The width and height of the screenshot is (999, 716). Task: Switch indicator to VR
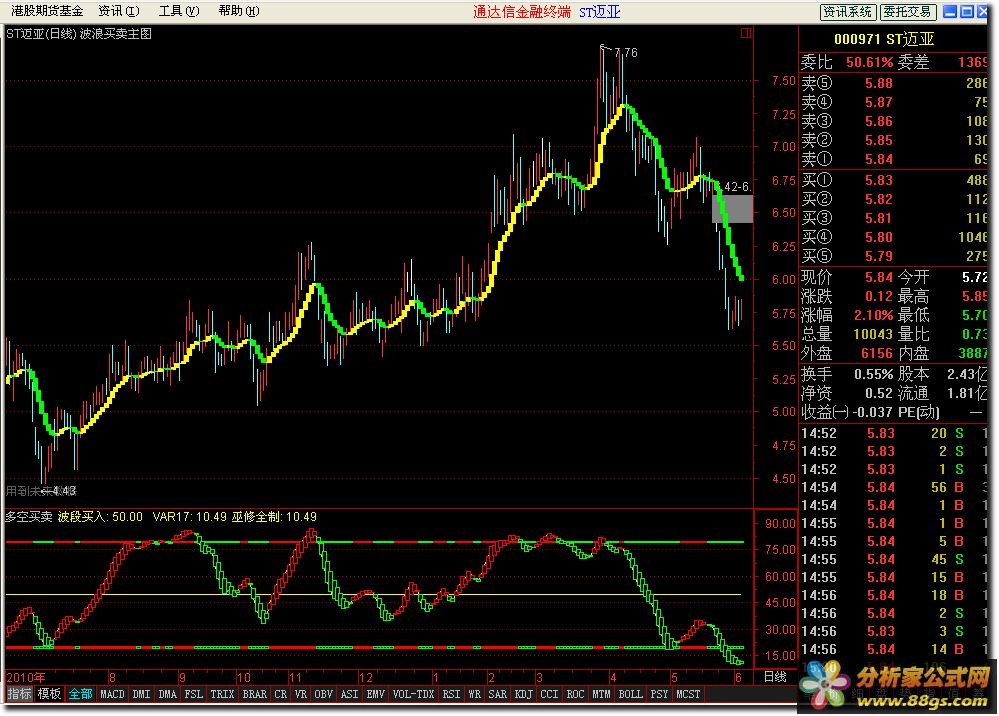pyautogui.click(x=301, y=694)
